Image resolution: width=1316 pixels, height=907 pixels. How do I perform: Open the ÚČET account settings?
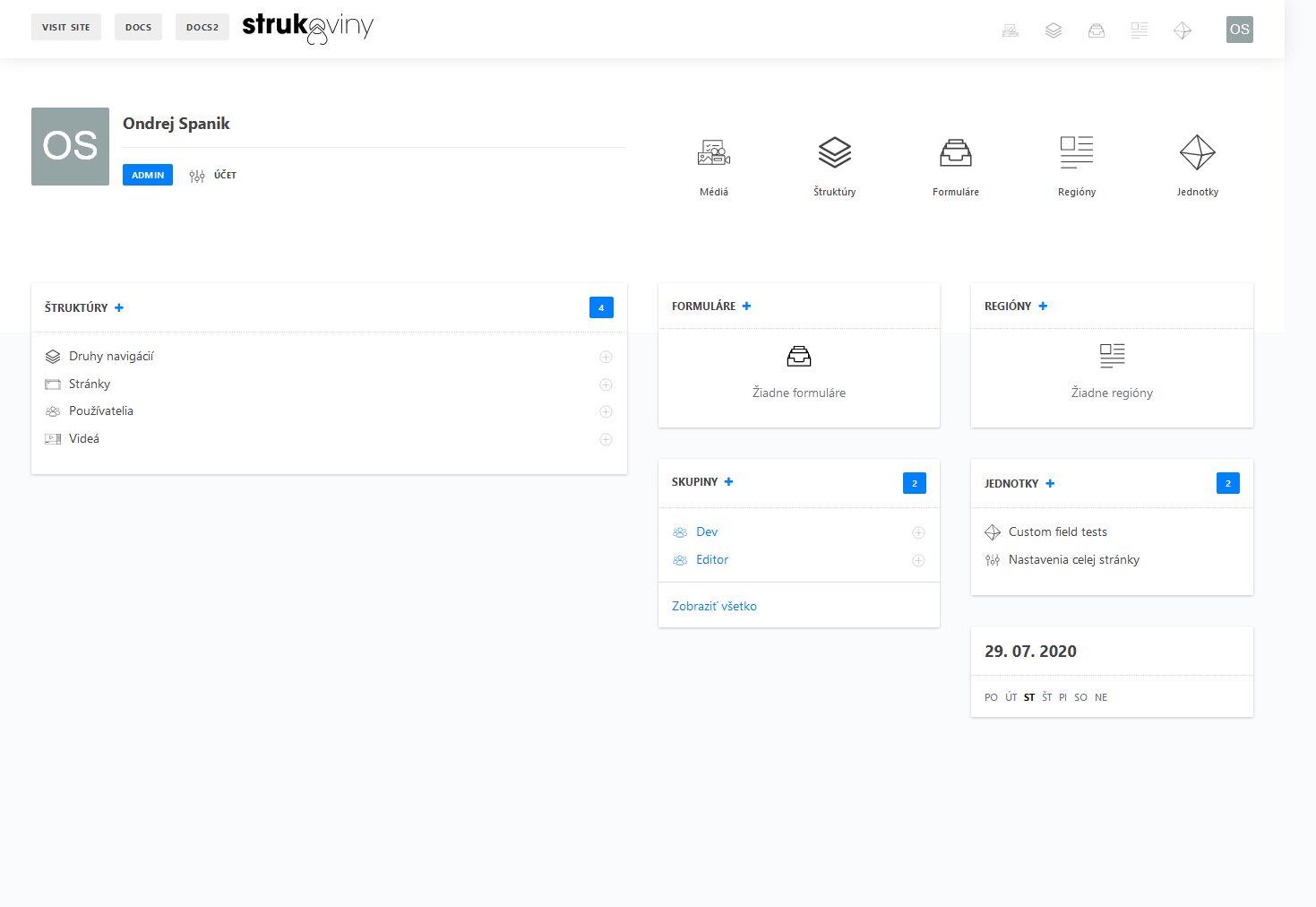coord(213,176)
